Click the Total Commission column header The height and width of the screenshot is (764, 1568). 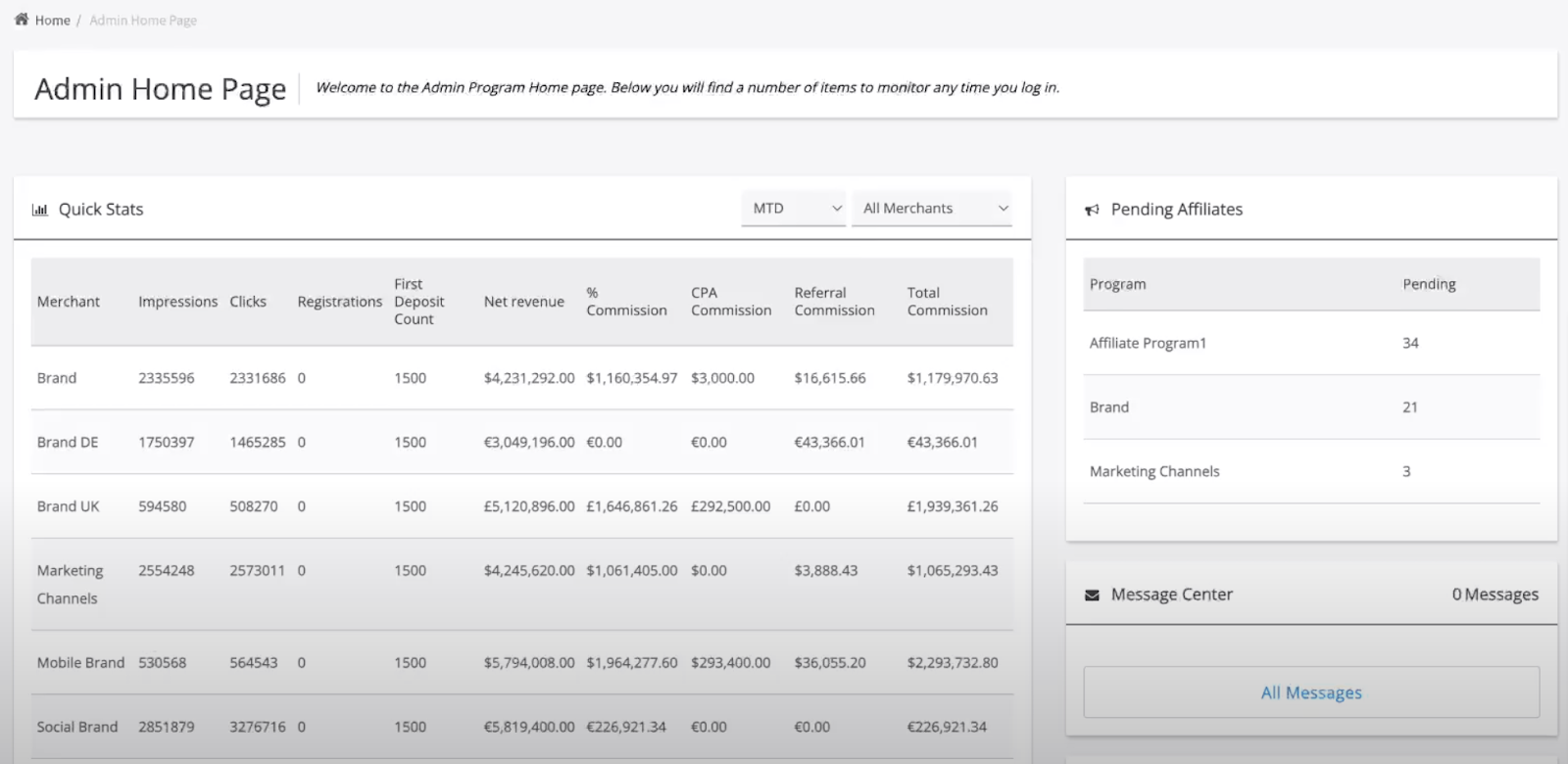coord(948,302)
